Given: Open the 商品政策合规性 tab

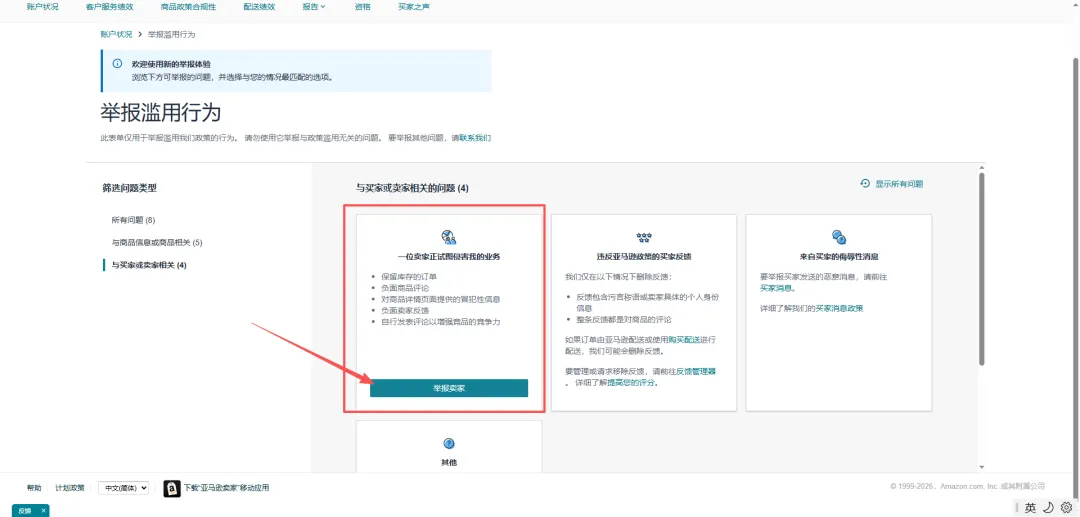Looking at the screenshot, I should click(188, 6).
